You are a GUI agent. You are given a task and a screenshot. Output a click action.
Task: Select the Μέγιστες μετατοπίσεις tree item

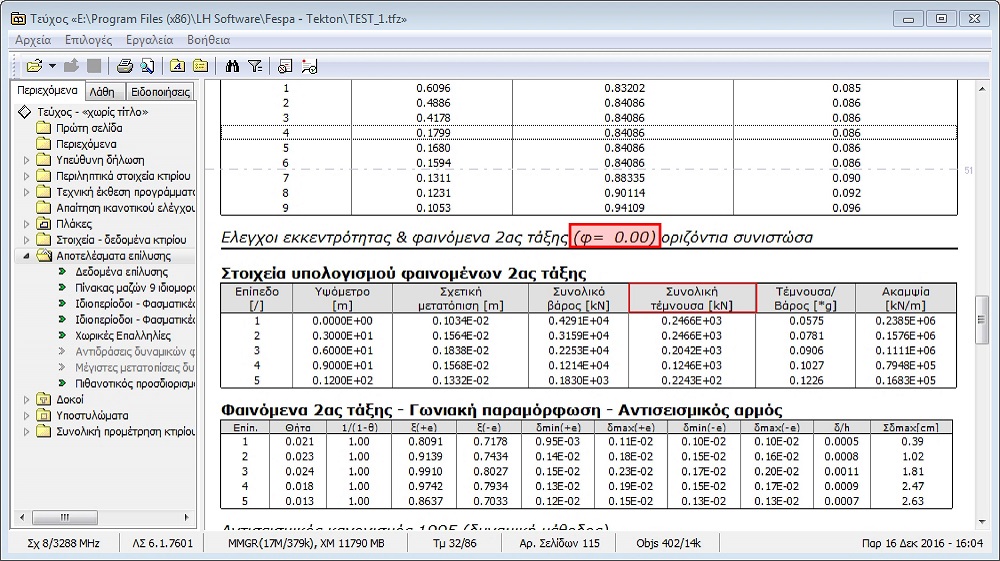(x=135, y=367)
